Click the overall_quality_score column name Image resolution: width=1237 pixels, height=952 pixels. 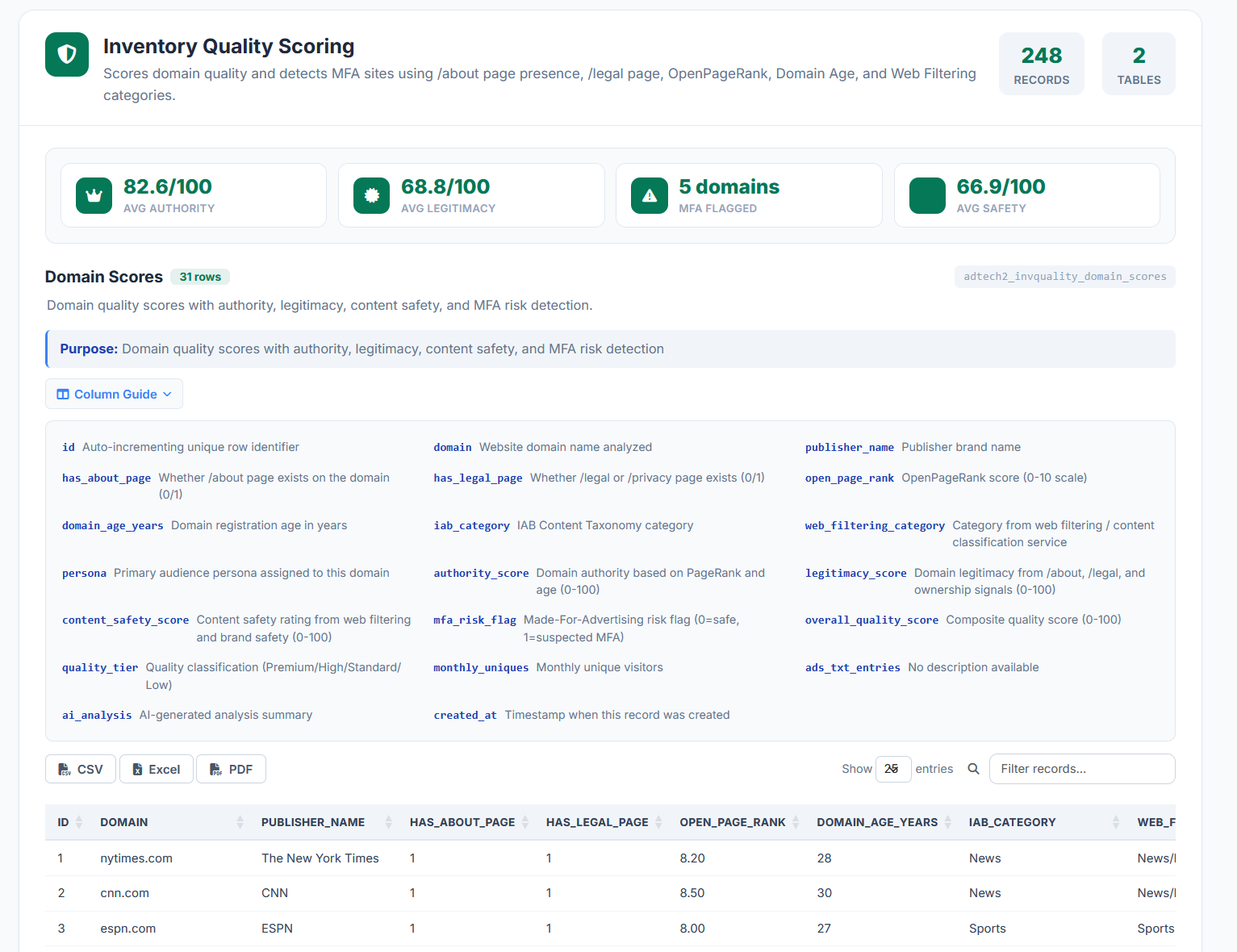pos(871,620)
